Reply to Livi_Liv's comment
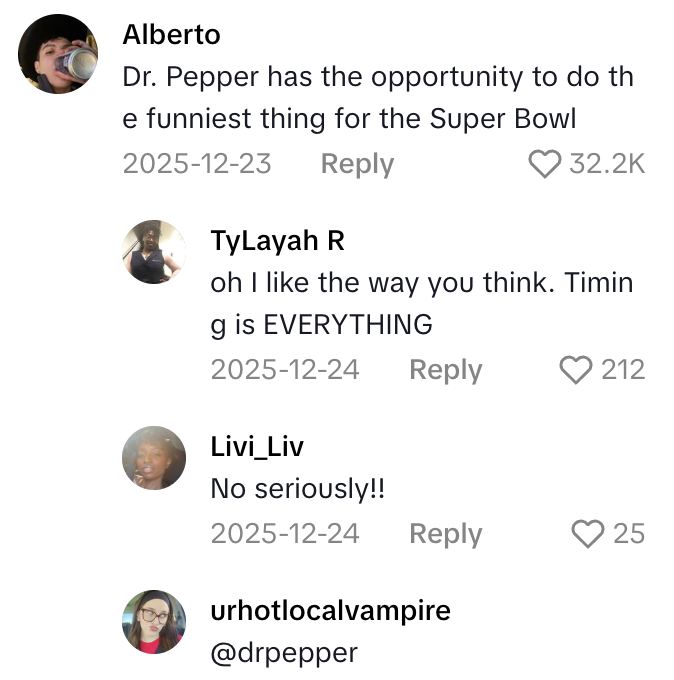The image size is (674, 680). [x=445, y=534]
